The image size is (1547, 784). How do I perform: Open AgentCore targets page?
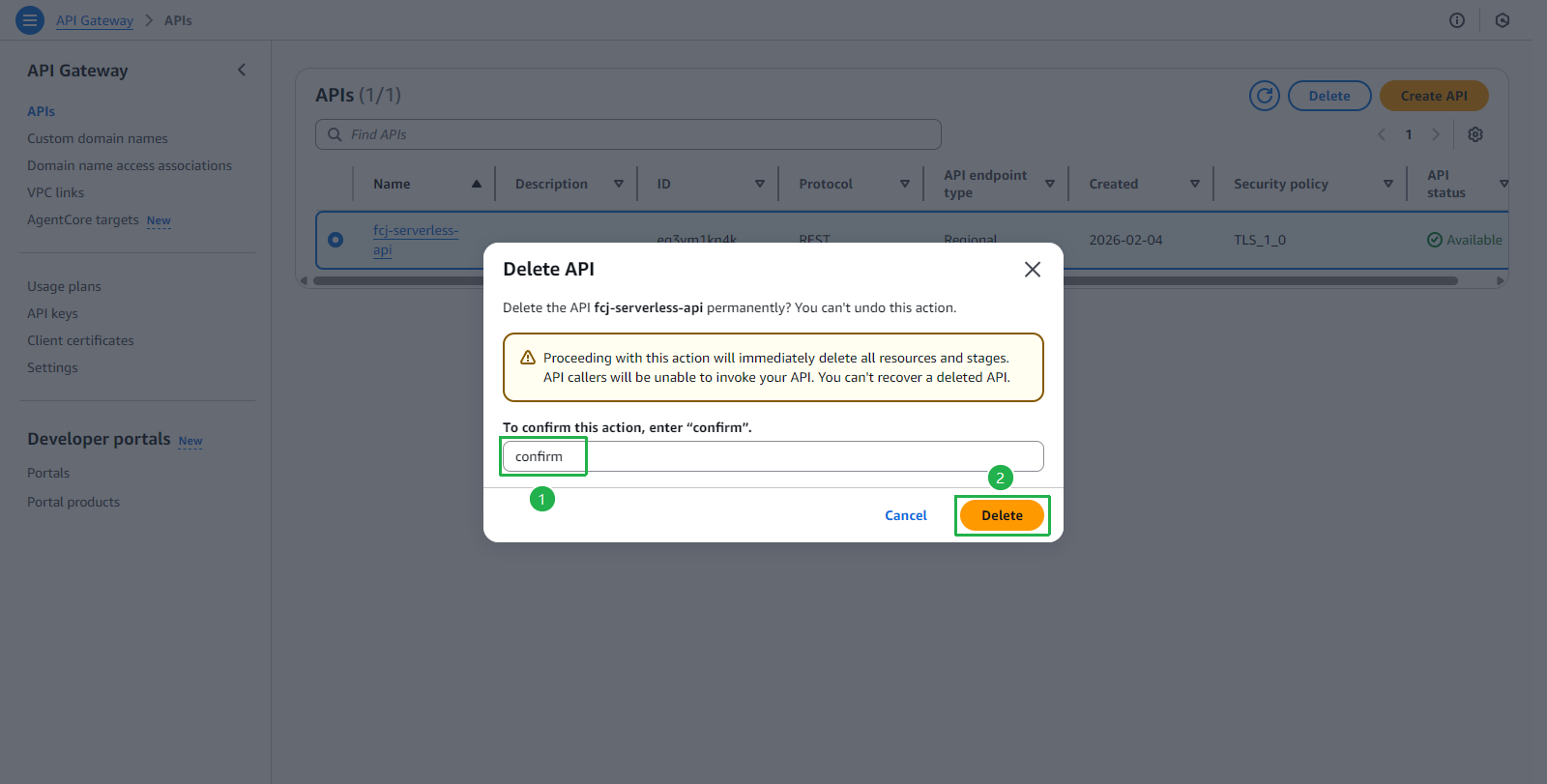(x=83, y=219)
